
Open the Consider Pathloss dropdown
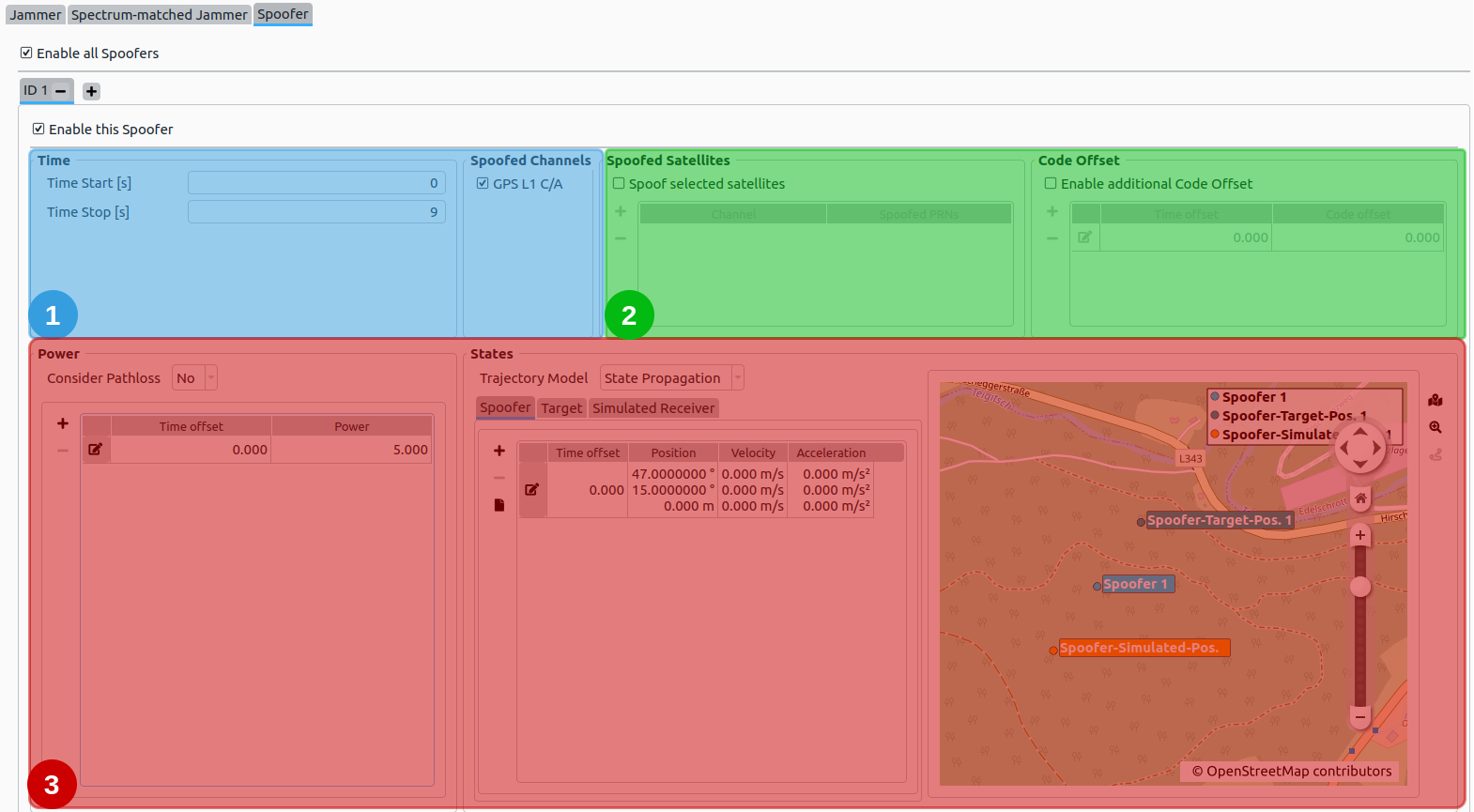(194, 378)
